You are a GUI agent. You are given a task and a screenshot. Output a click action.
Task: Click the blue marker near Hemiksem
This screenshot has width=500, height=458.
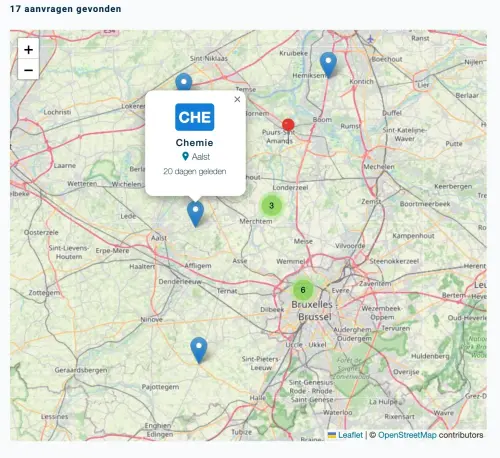[x=328, y=65]
